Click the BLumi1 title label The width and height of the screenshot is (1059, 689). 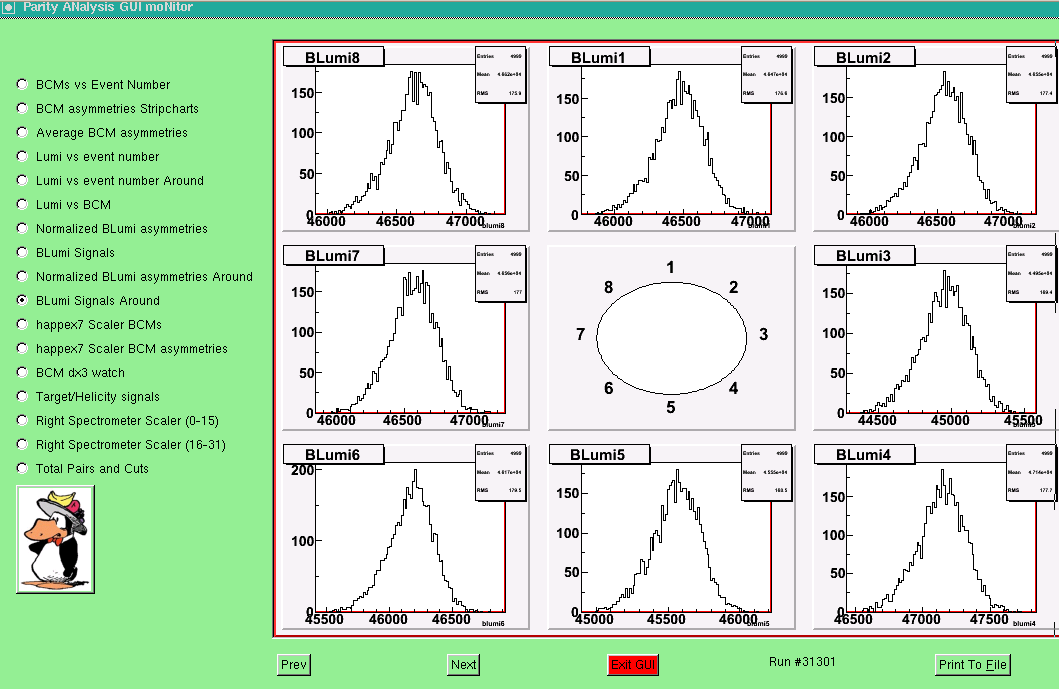coord(600,57)
